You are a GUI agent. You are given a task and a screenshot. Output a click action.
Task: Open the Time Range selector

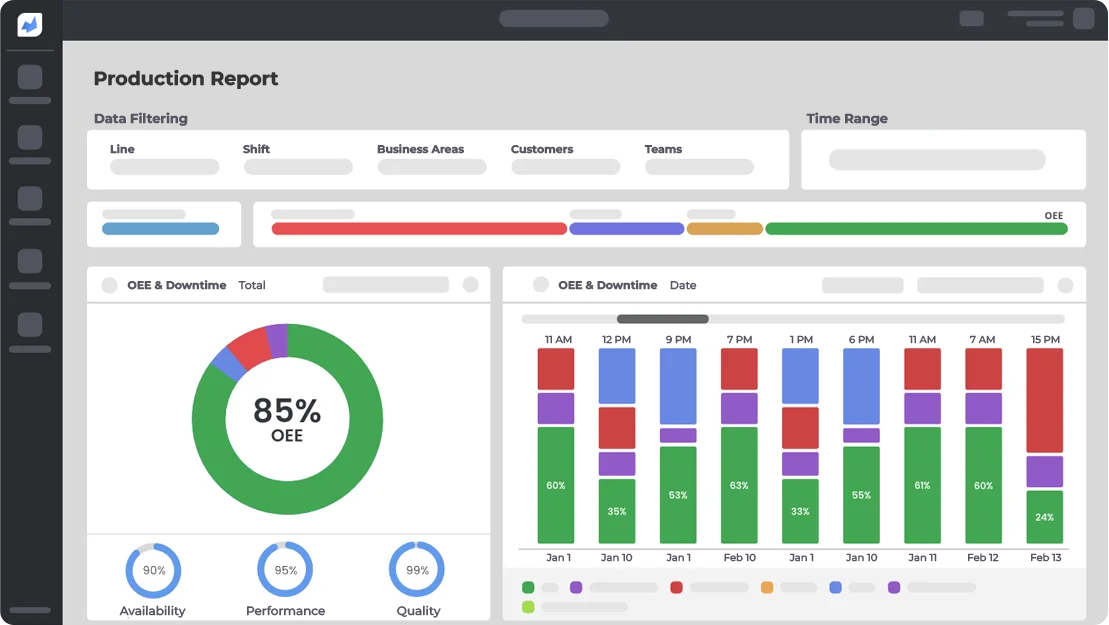(937, 160)
